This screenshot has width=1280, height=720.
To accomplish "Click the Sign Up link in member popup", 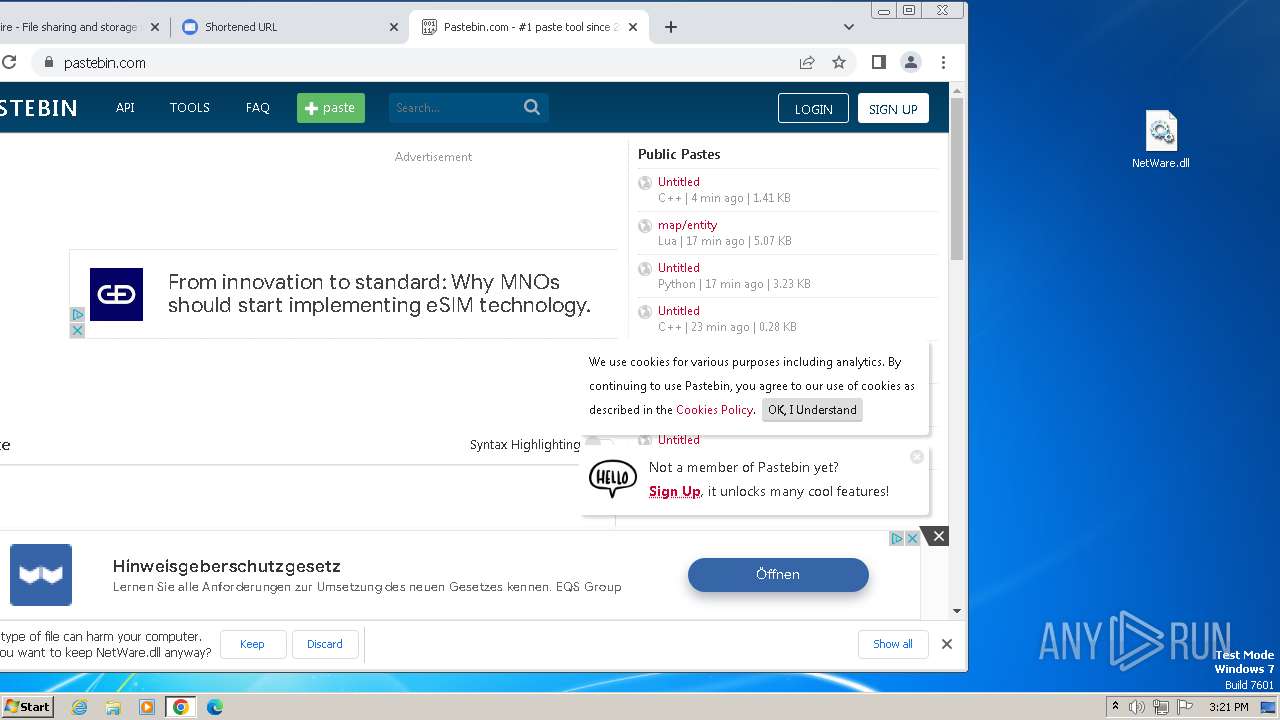I will pos(675,491).
